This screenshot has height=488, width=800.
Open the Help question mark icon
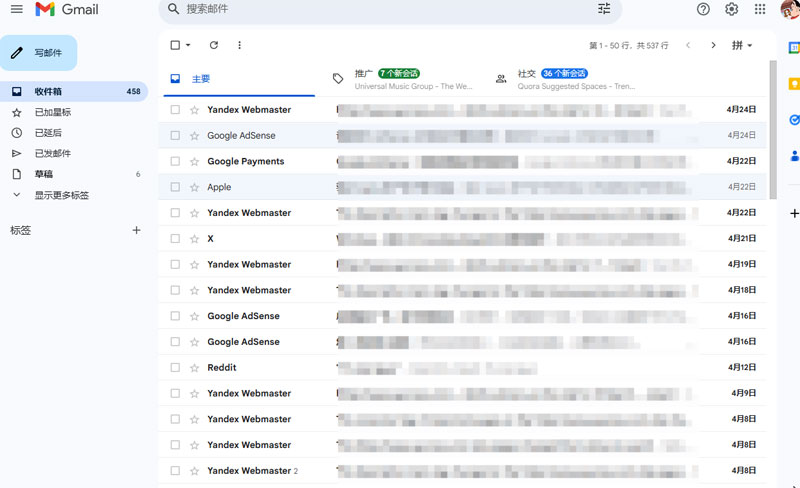[x=703, y=9]
